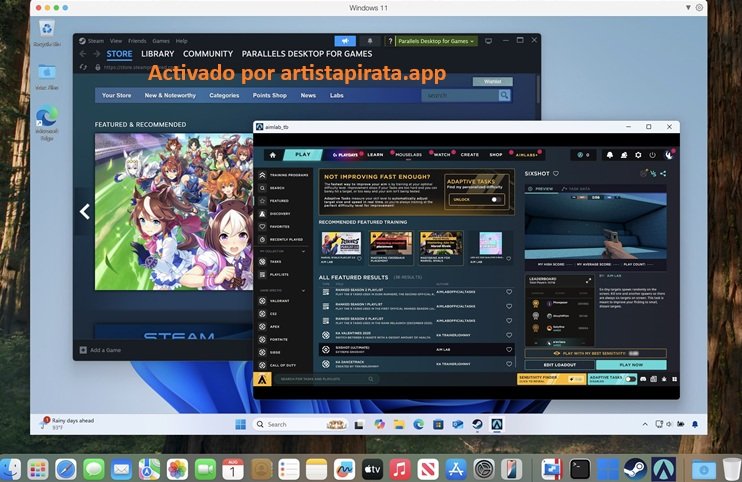The width and height of the screenshot is (742, 482).
Task: Open Aim Lab Create tab
Action: pos(470,155)
